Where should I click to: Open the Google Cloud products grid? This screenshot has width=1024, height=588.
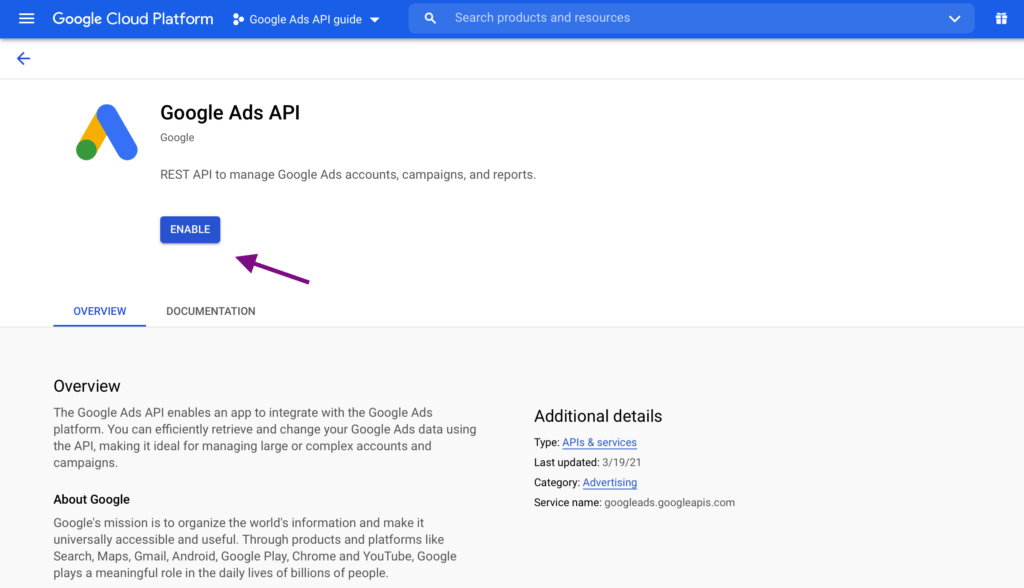[x=1001, y=18]
